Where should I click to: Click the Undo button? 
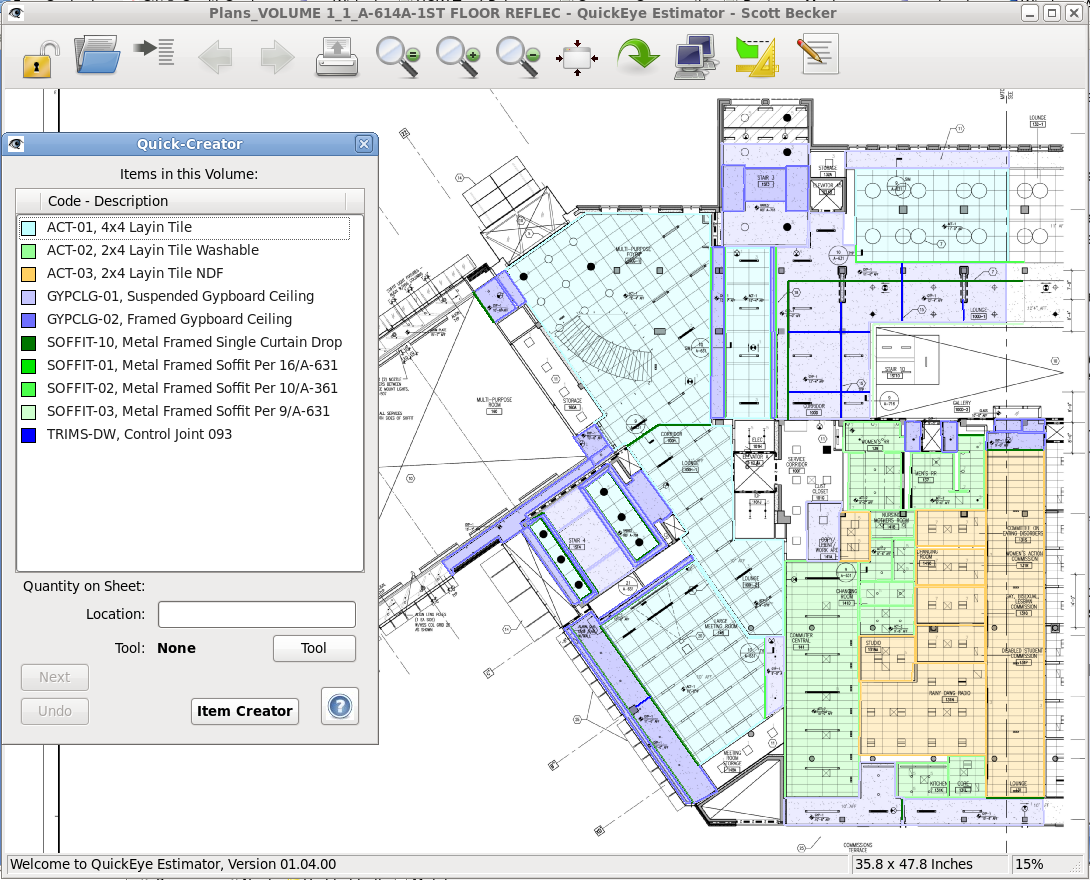click(x=55, y=711)
